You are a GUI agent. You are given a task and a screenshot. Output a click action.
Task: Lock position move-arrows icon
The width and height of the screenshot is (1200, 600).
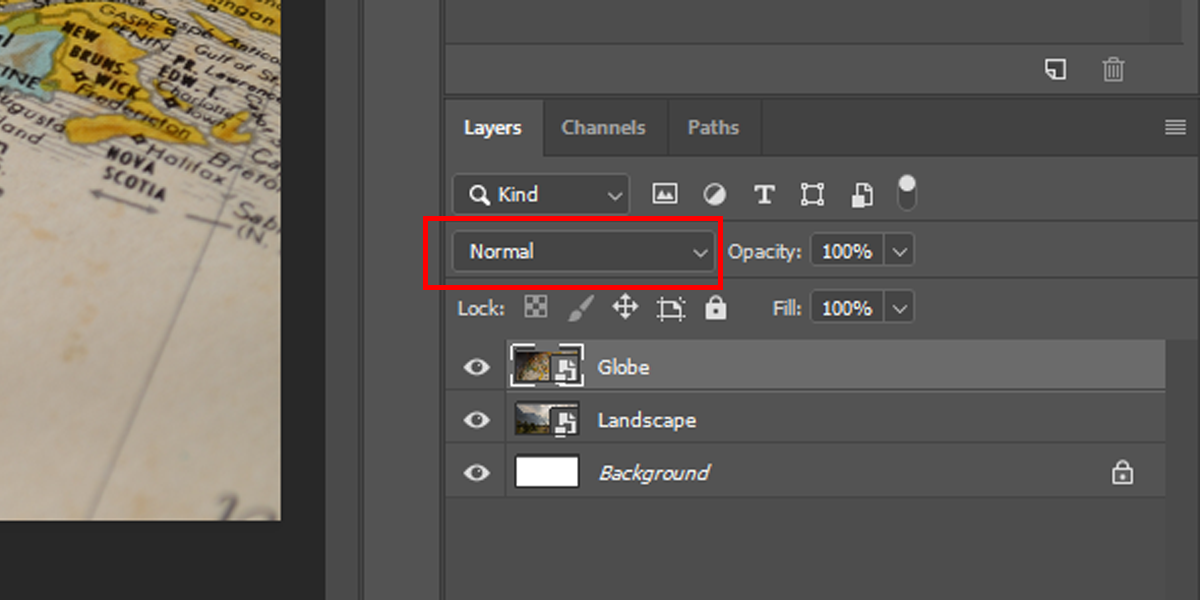pyautogui.click(x=625, y=307)
